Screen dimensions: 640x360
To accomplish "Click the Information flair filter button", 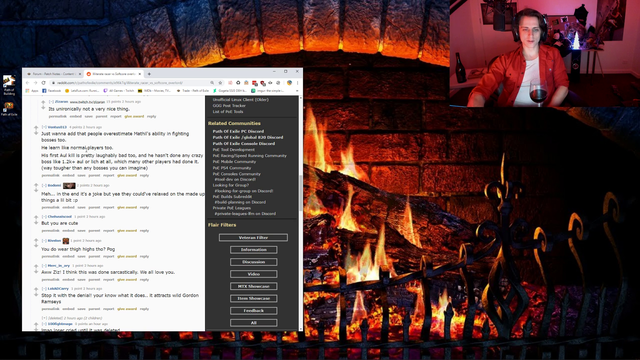I will coord(253,249).
